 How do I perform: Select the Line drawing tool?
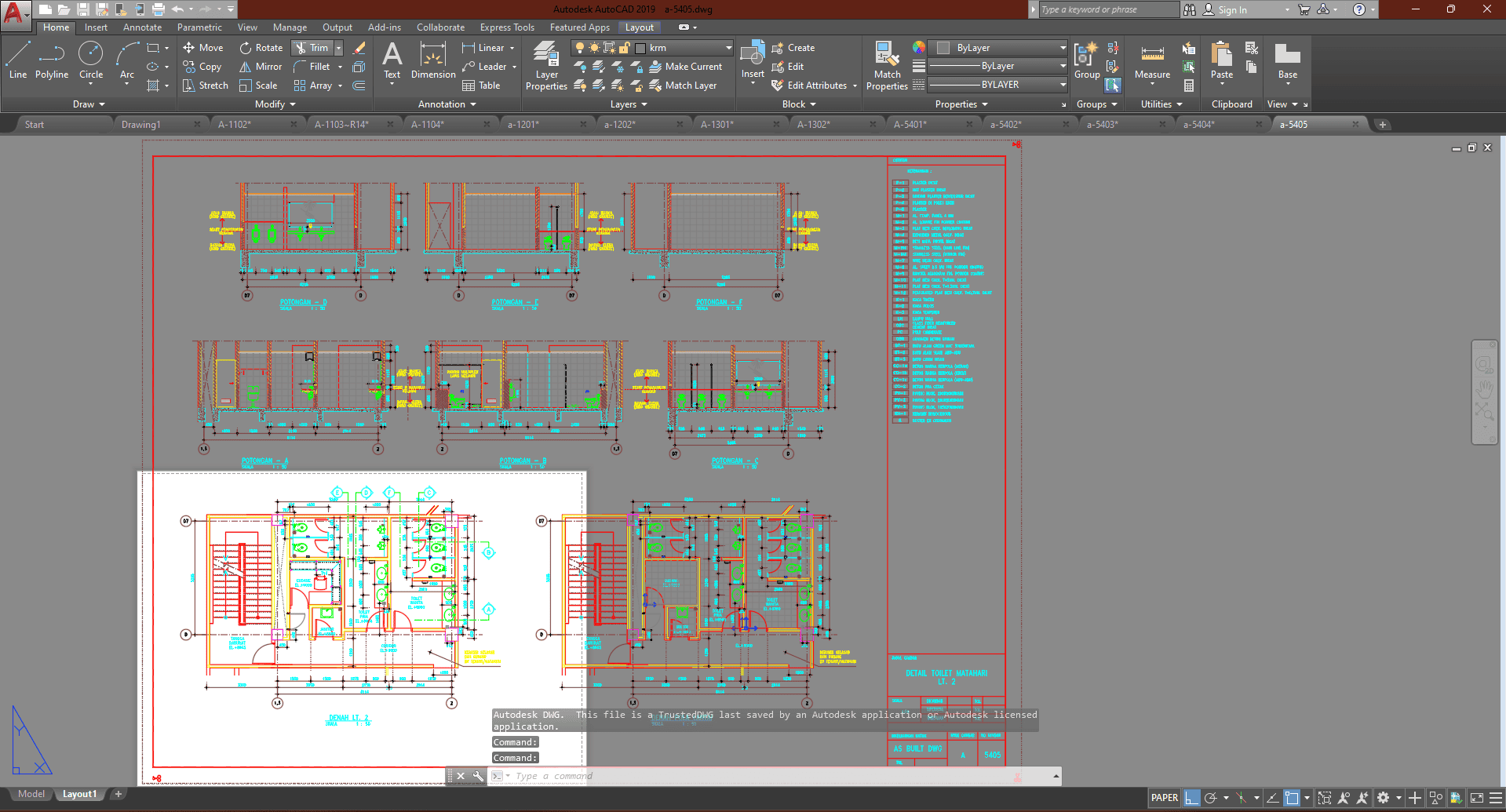click(17, 60)
